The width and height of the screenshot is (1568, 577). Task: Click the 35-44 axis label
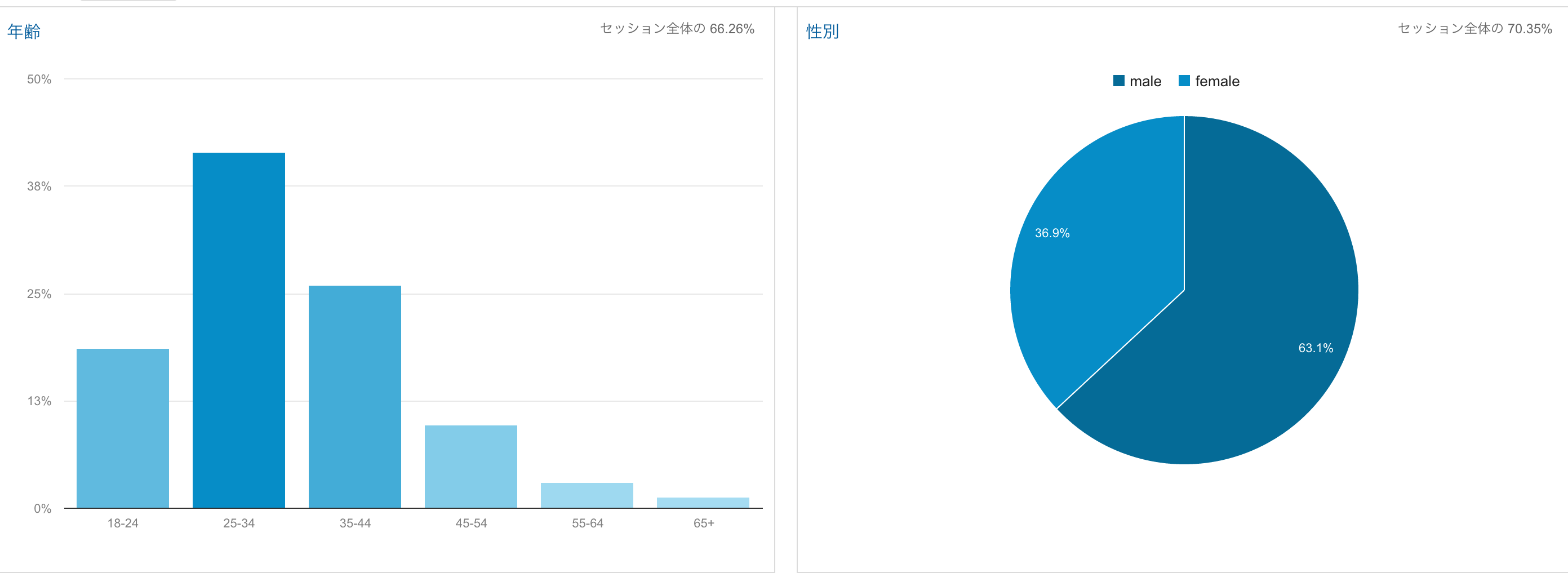(x=355, y=523)
